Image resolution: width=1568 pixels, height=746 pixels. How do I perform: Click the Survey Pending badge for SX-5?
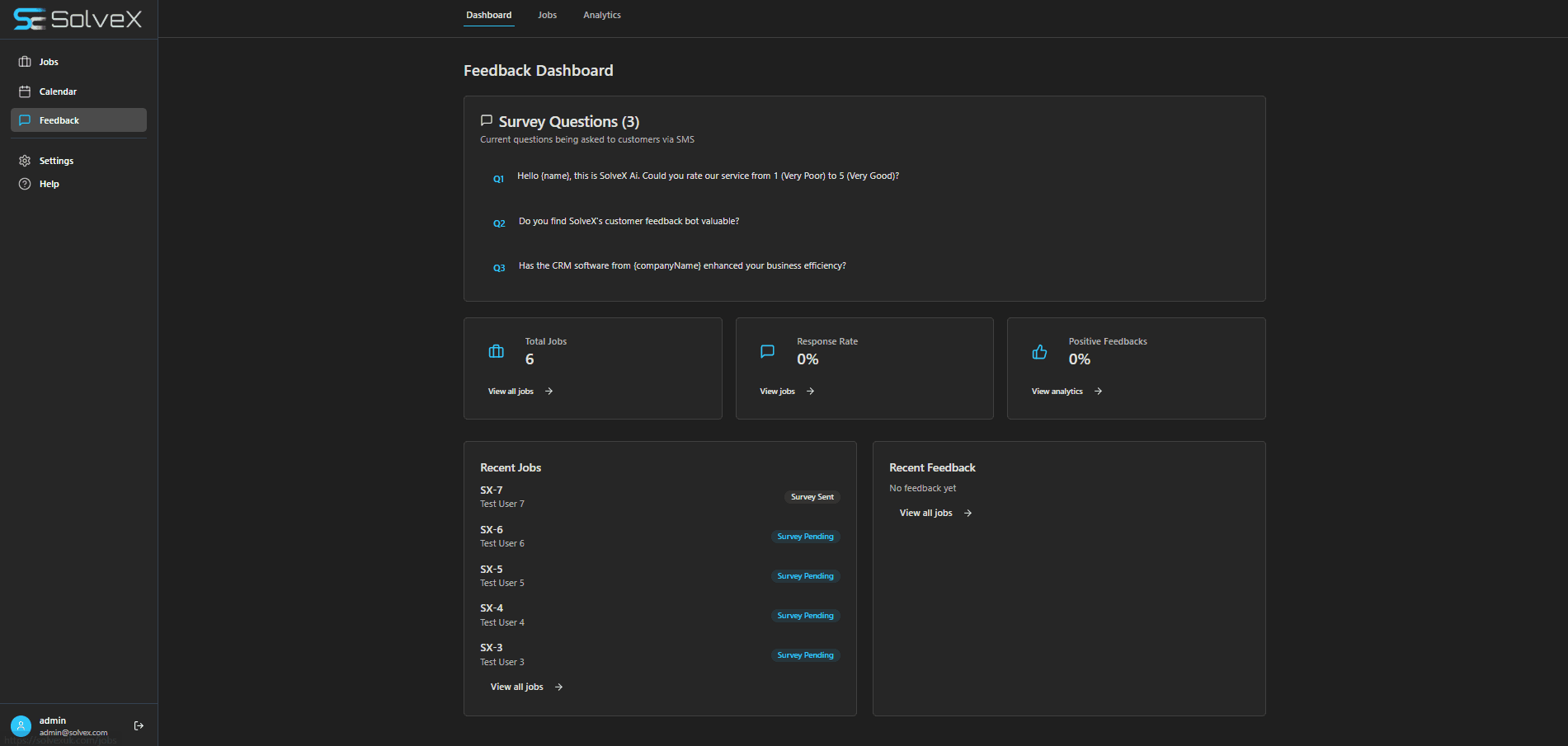point(805,576)
